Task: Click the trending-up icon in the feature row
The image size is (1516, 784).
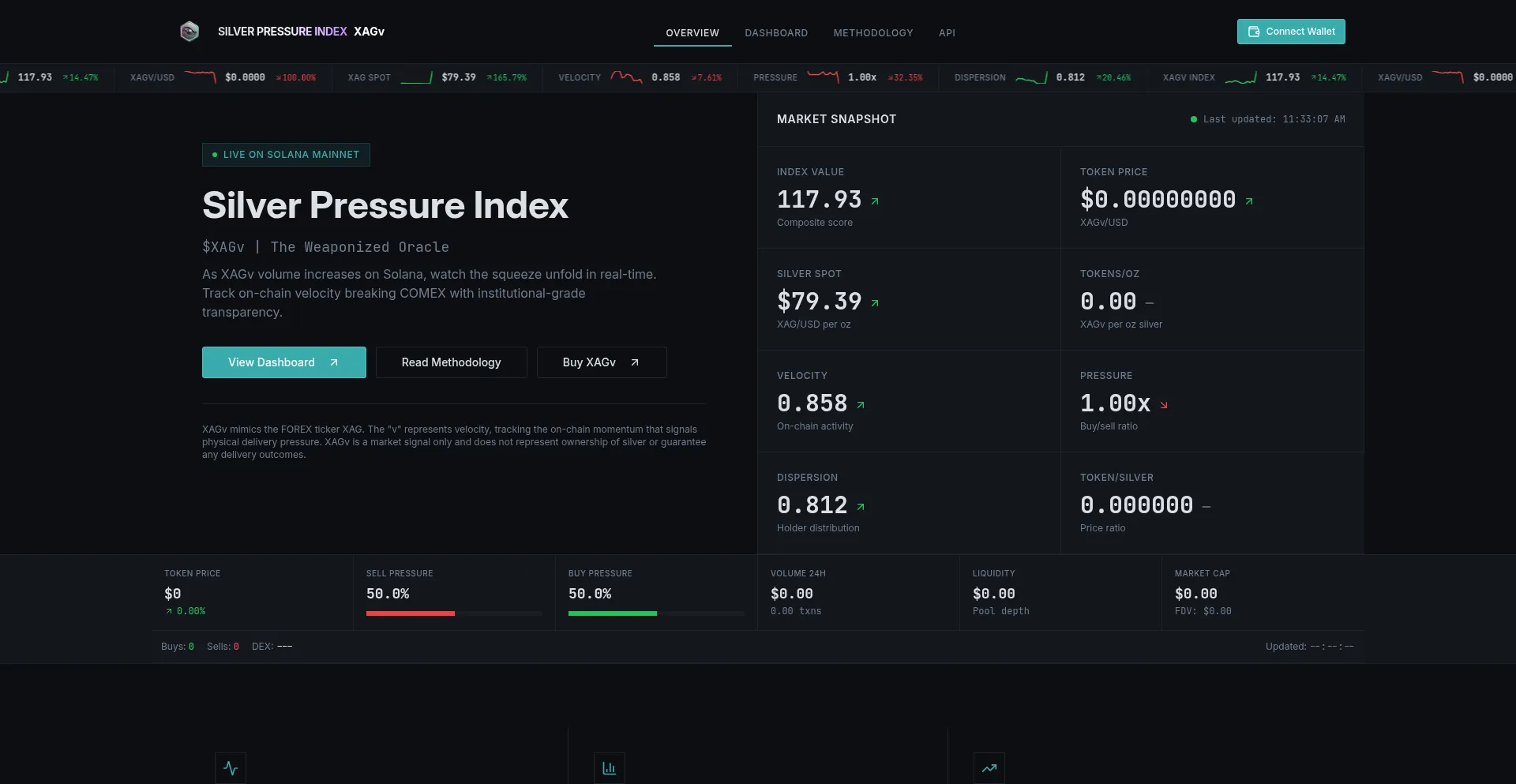Action: tap(989, 768)
